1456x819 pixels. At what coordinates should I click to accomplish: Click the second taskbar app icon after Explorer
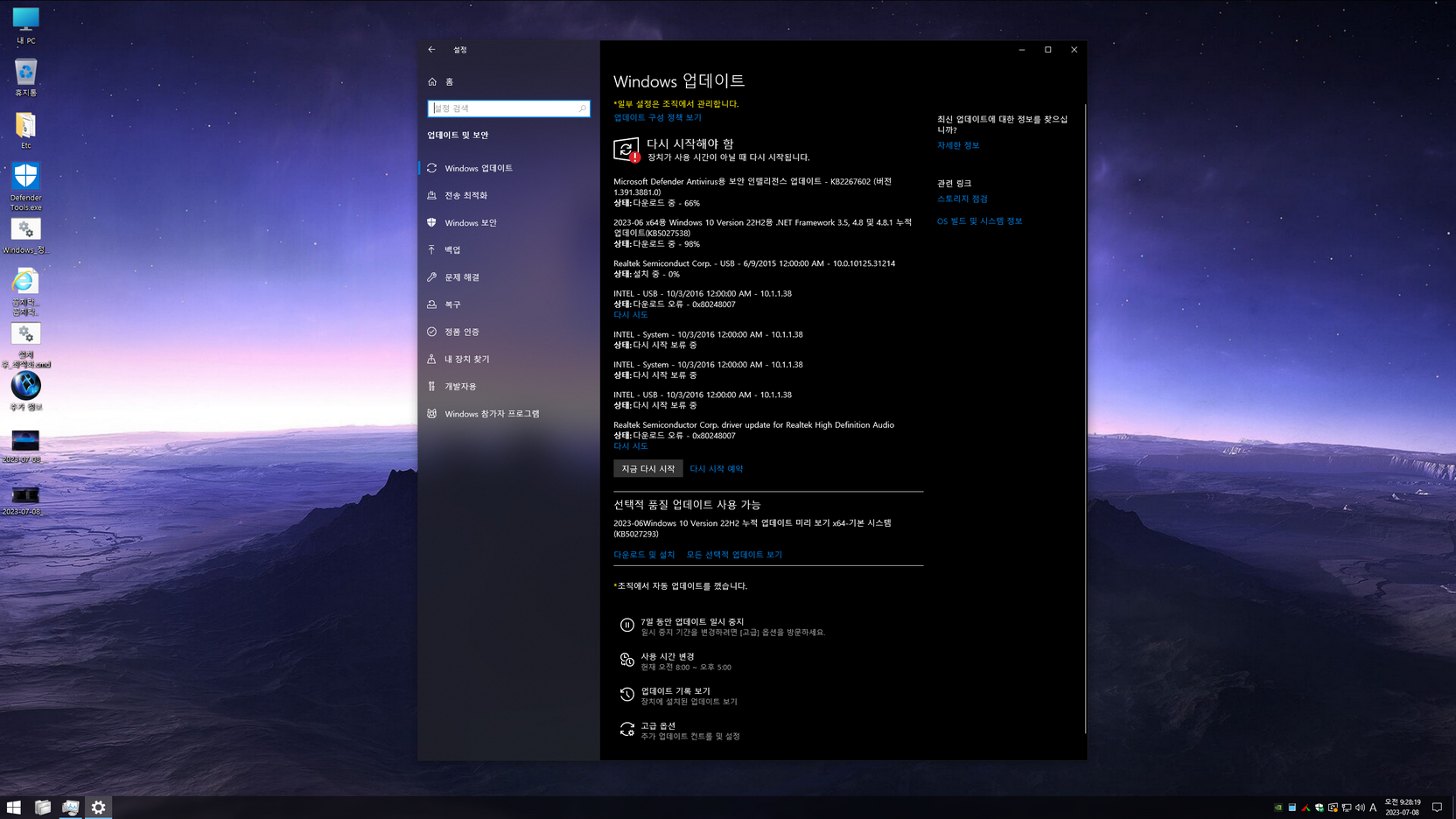(71, 808)
